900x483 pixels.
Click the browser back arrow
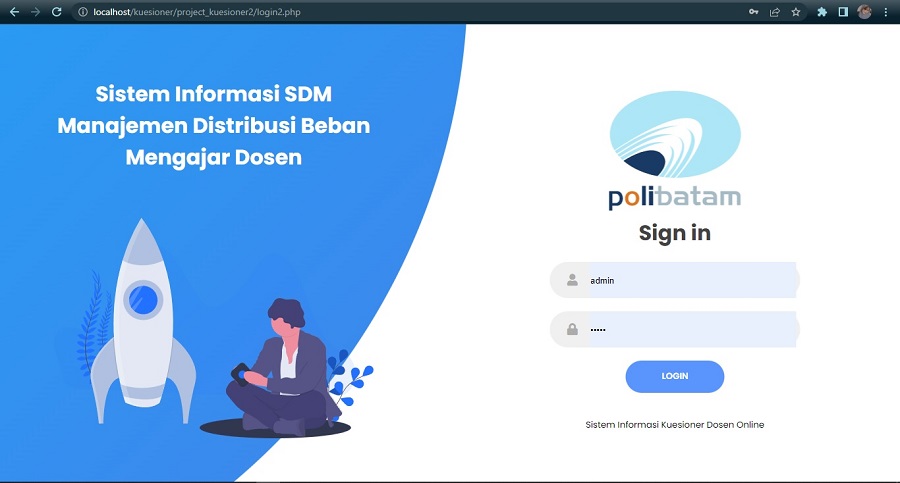(14, 11)
